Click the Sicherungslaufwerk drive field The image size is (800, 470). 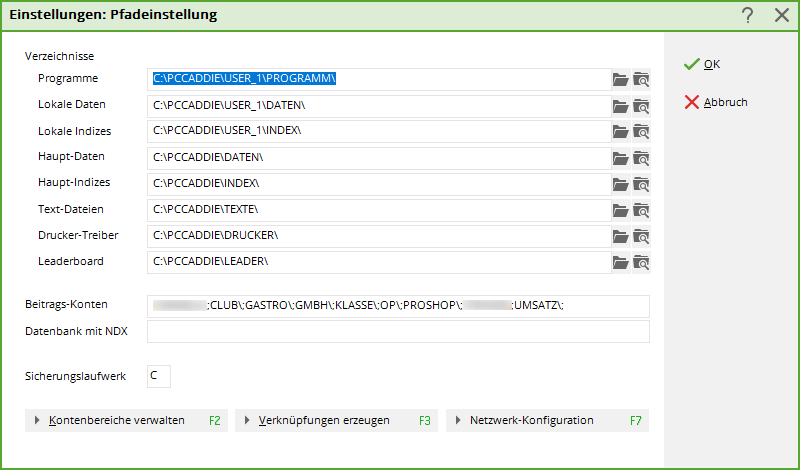pyautogui.click(x=159, y=376)
